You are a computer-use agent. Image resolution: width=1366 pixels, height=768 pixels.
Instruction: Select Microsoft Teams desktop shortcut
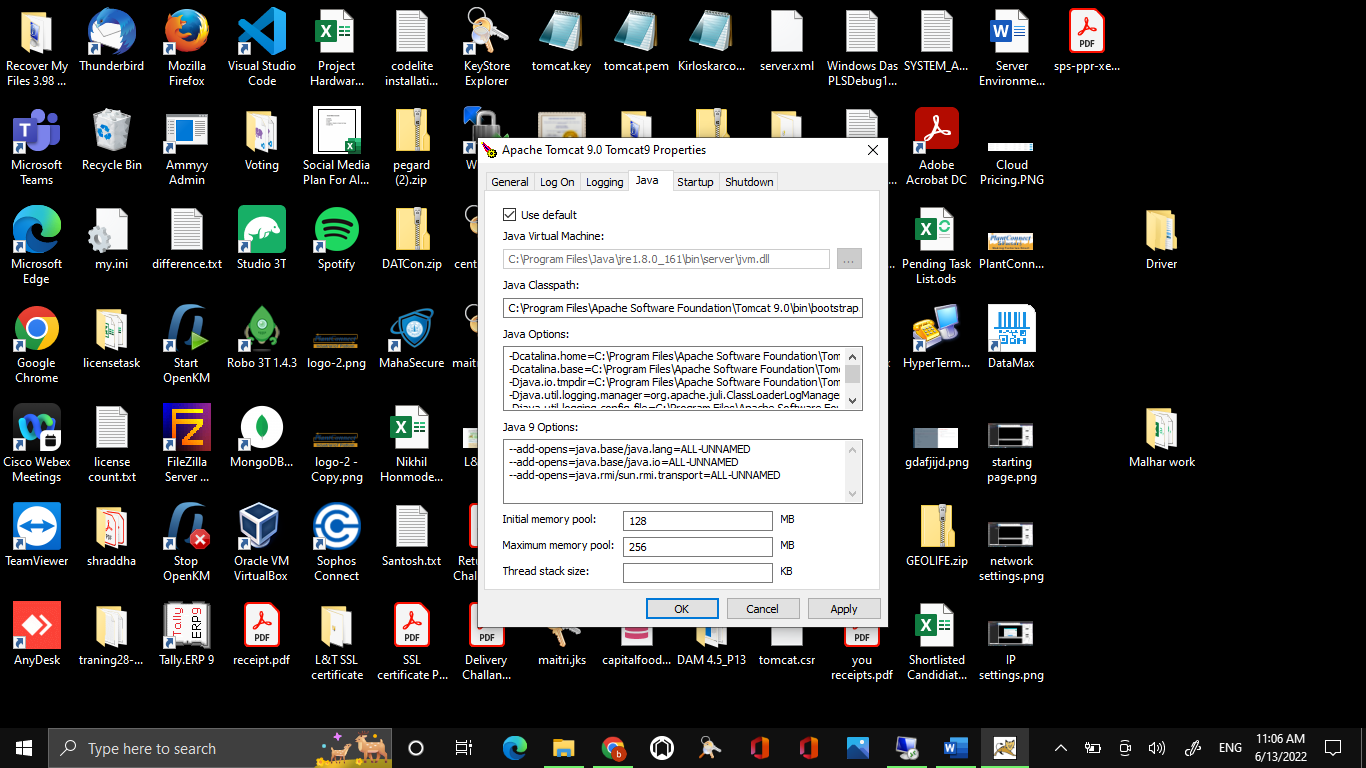[x=37, y=146]
